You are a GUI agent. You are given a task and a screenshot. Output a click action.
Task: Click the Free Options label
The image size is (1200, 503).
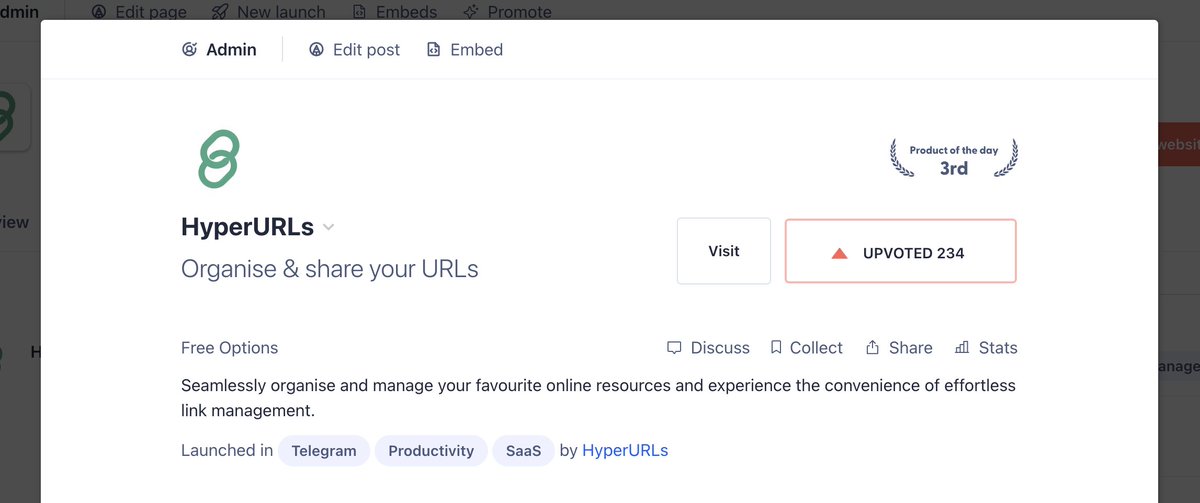230,348
